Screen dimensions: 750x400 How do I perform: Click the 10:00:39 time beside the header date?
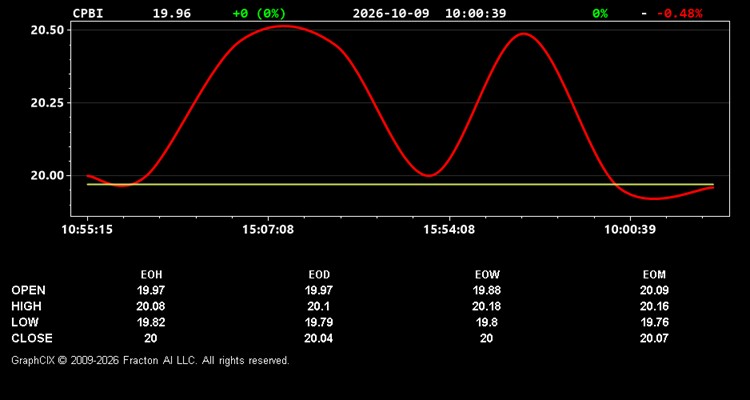(475, 13)
